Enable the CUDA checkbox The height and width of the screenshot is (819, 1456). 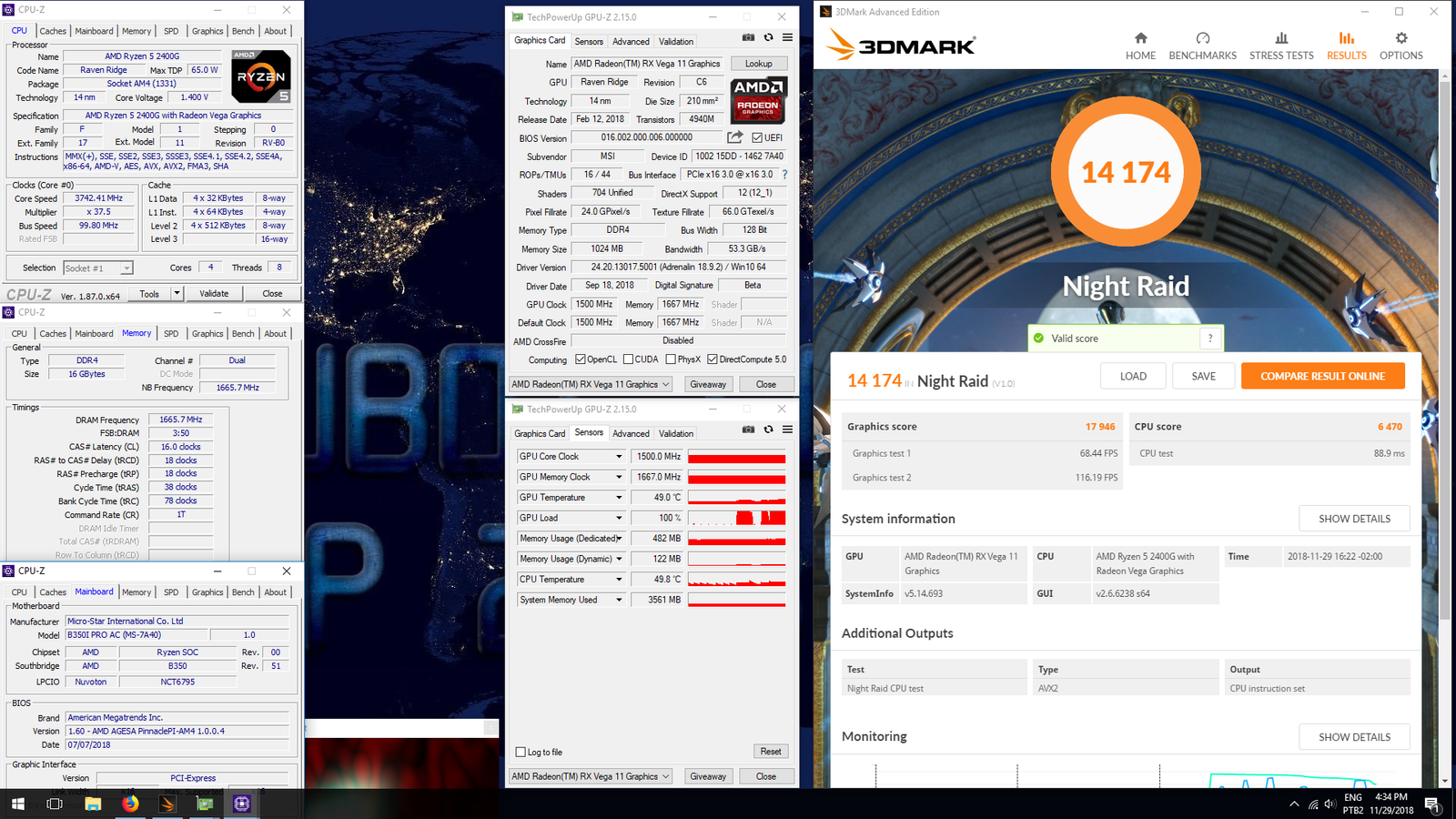628,359
